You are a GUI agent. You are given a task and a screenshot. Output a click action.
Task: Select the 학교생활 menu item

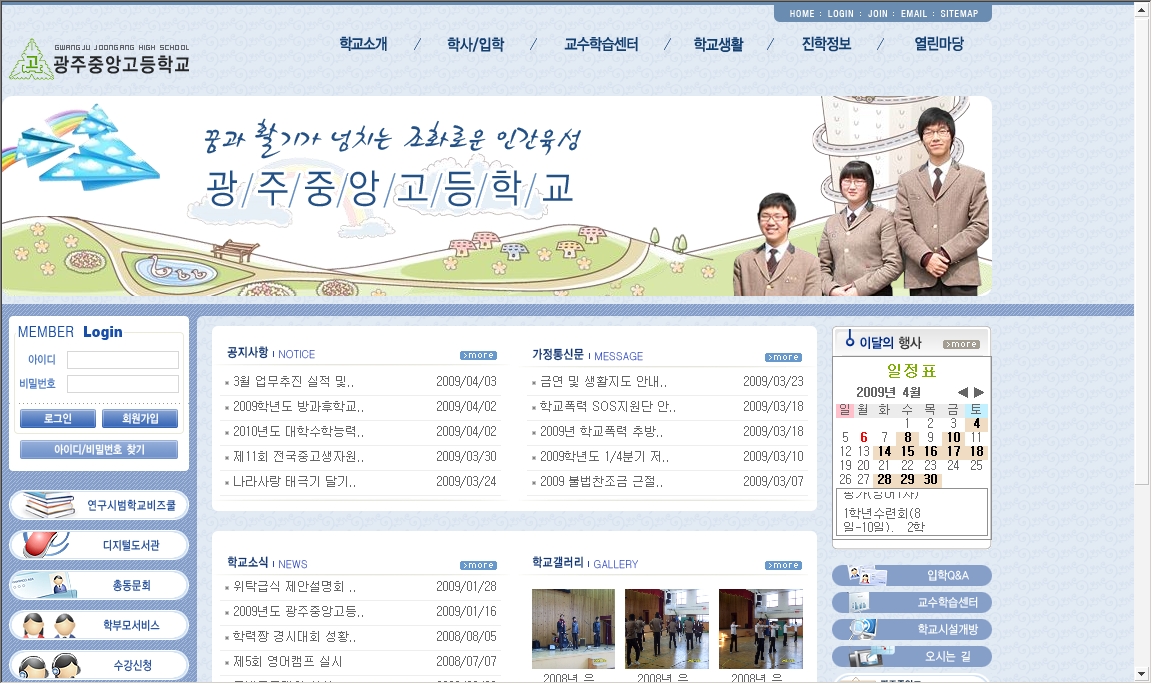coord(718,44)
